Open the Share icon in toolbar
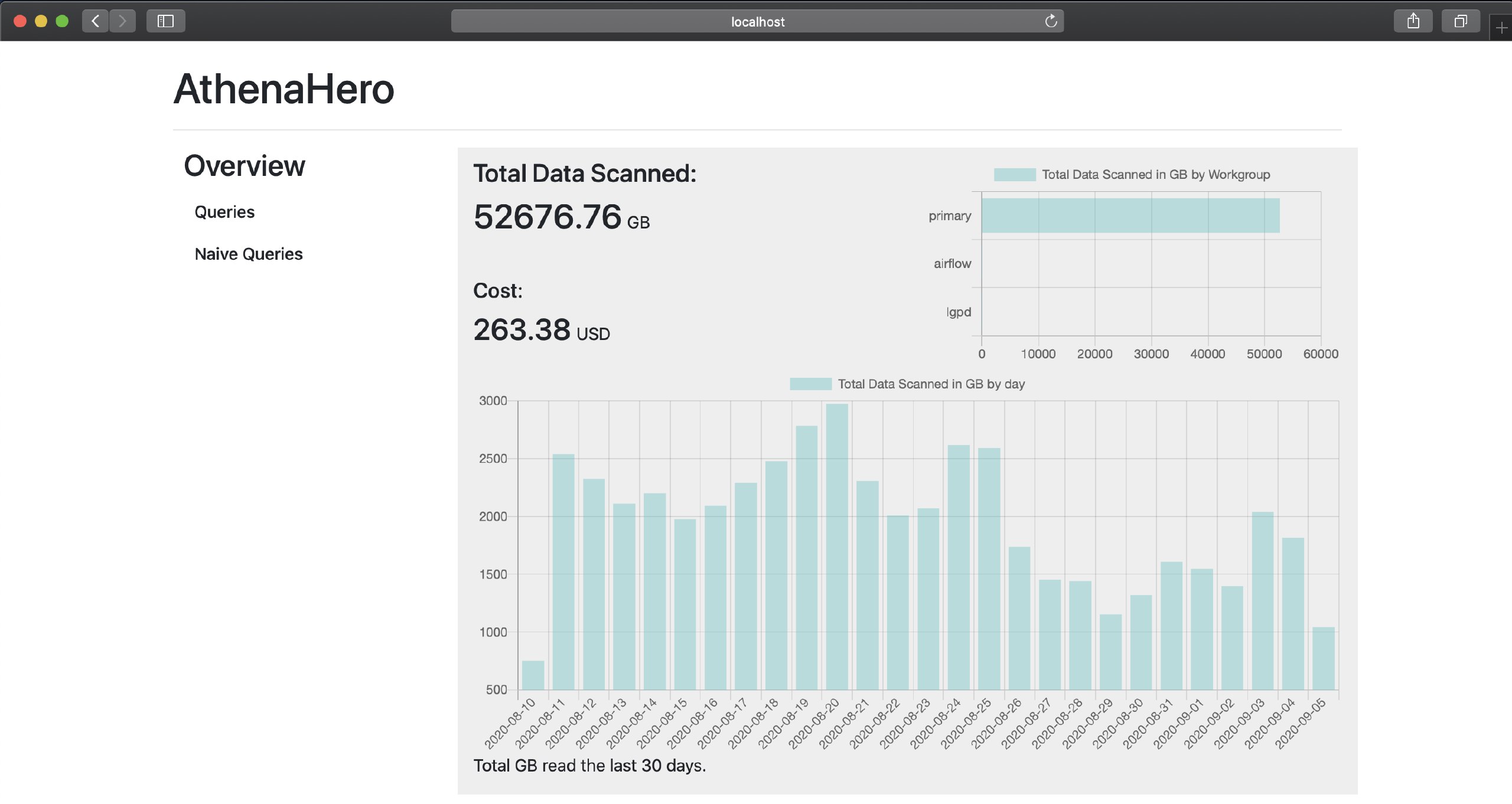The image size is (1512, 804). pyautogui.click(x=1413, y=21)
